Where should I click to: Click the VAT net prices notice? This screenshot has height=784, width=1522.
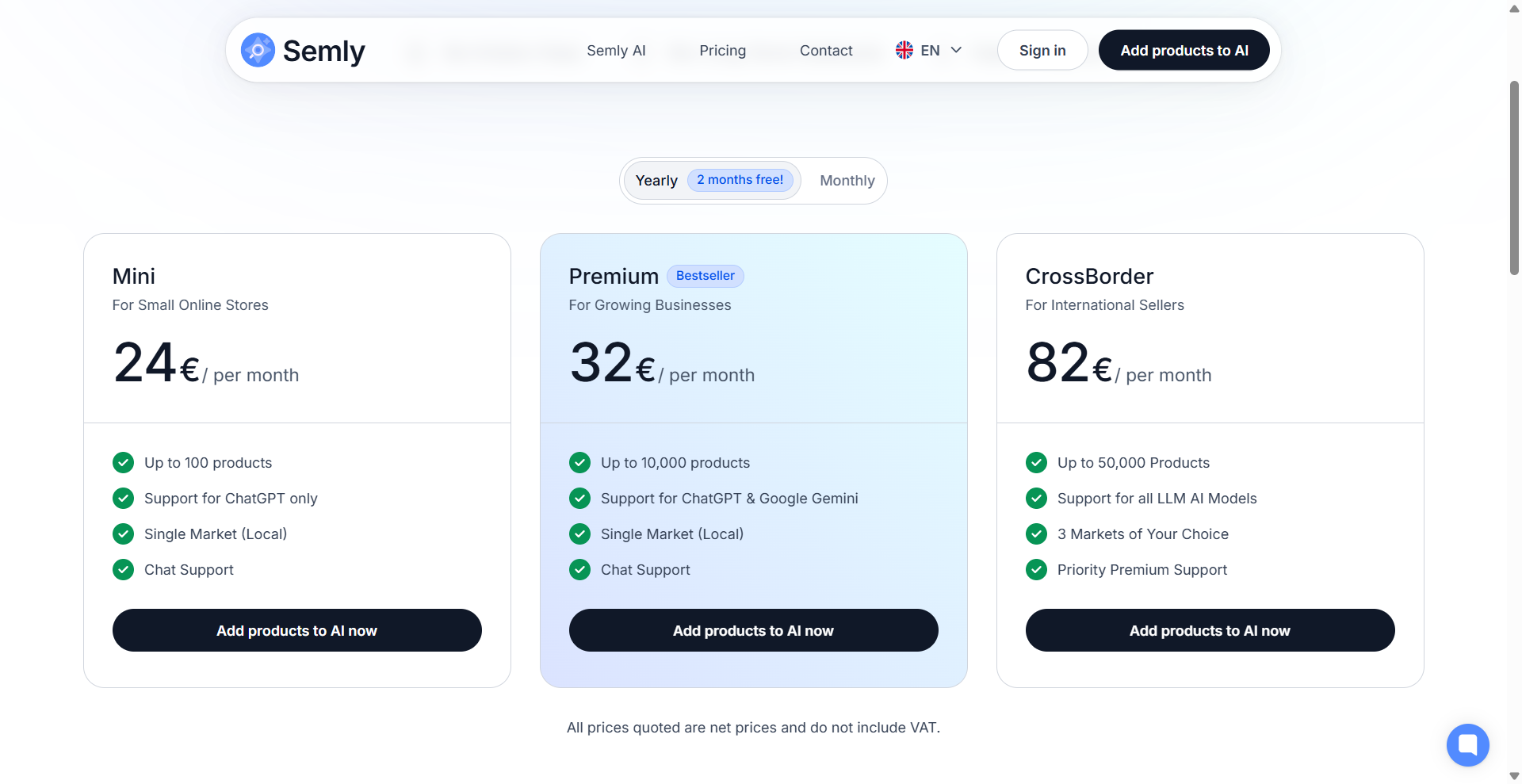point(753,728)
